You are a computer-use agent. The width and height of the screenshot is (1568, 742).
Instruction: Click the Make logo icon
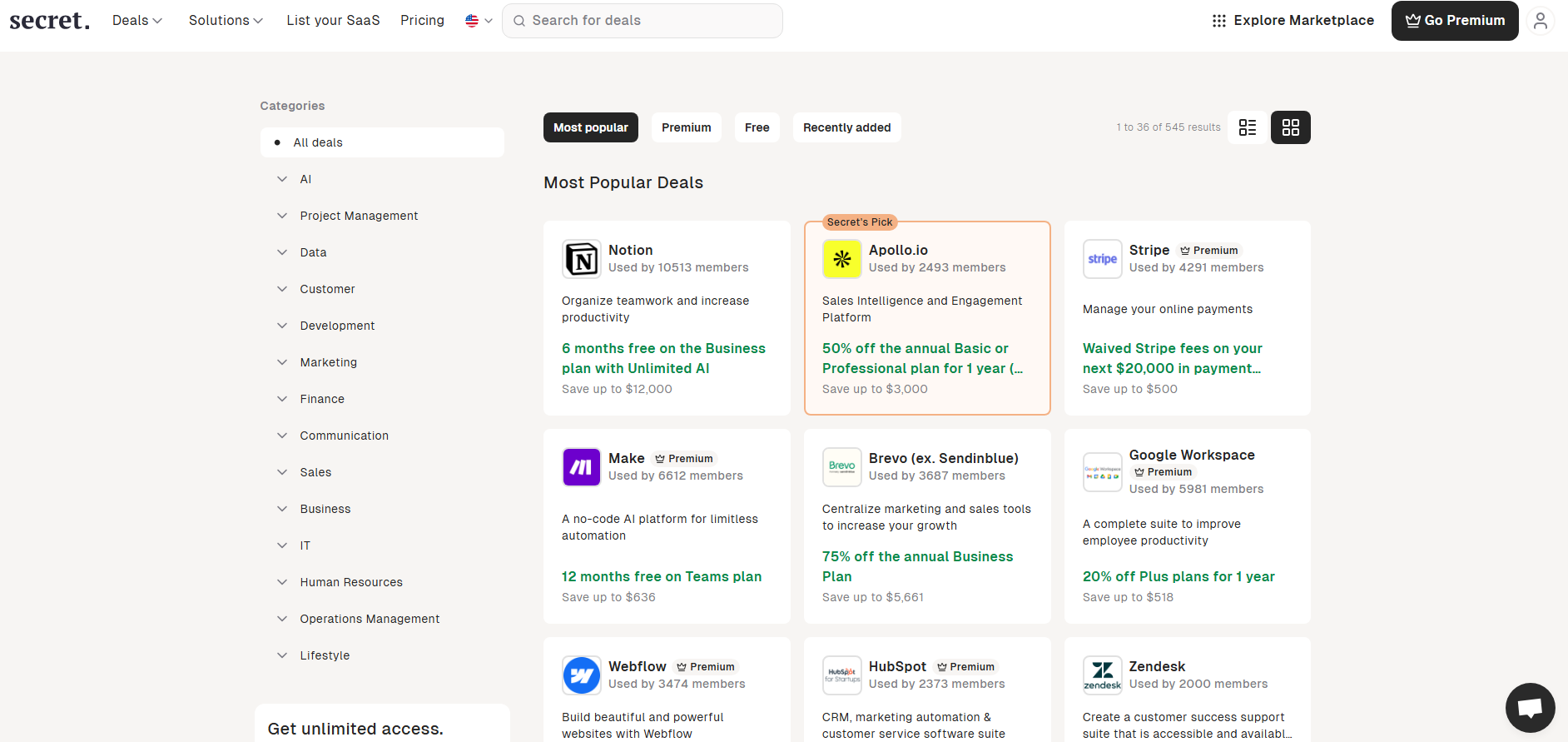click(x=581, y=467)
